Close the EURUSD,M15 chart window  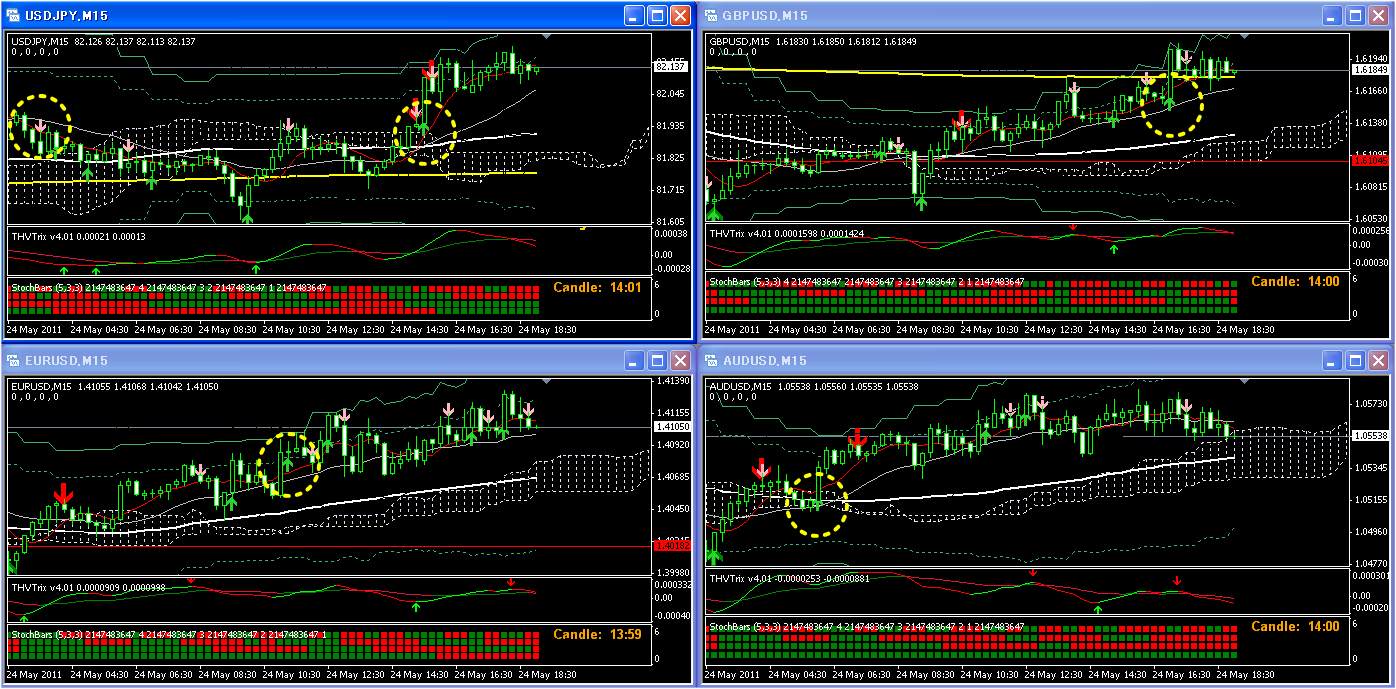(x=680, y=360)
